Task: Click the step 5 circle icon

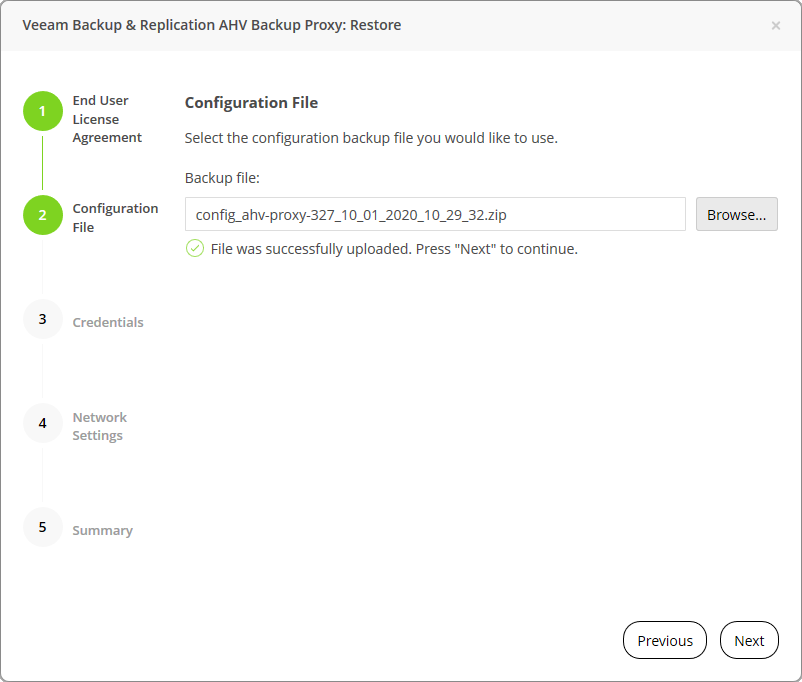Action: pyautogui.click(x=42, y=527)
